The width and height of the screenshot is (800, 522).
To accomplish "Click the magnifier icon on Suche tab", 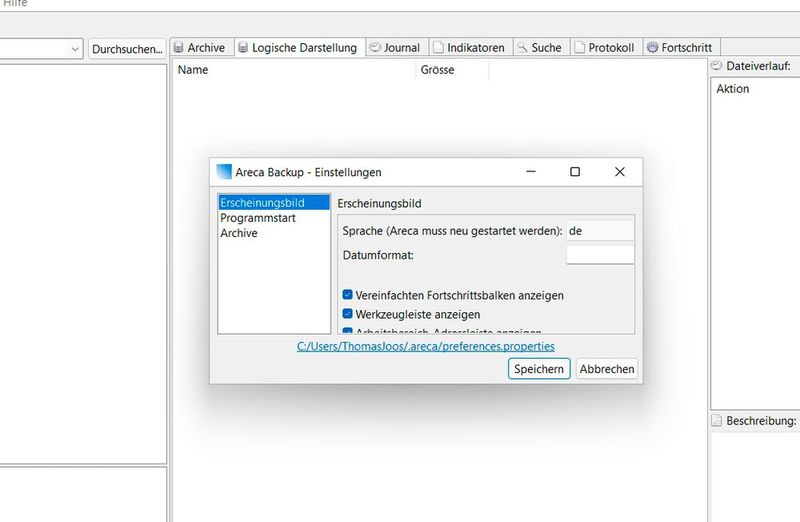I will tap(522, 47).
